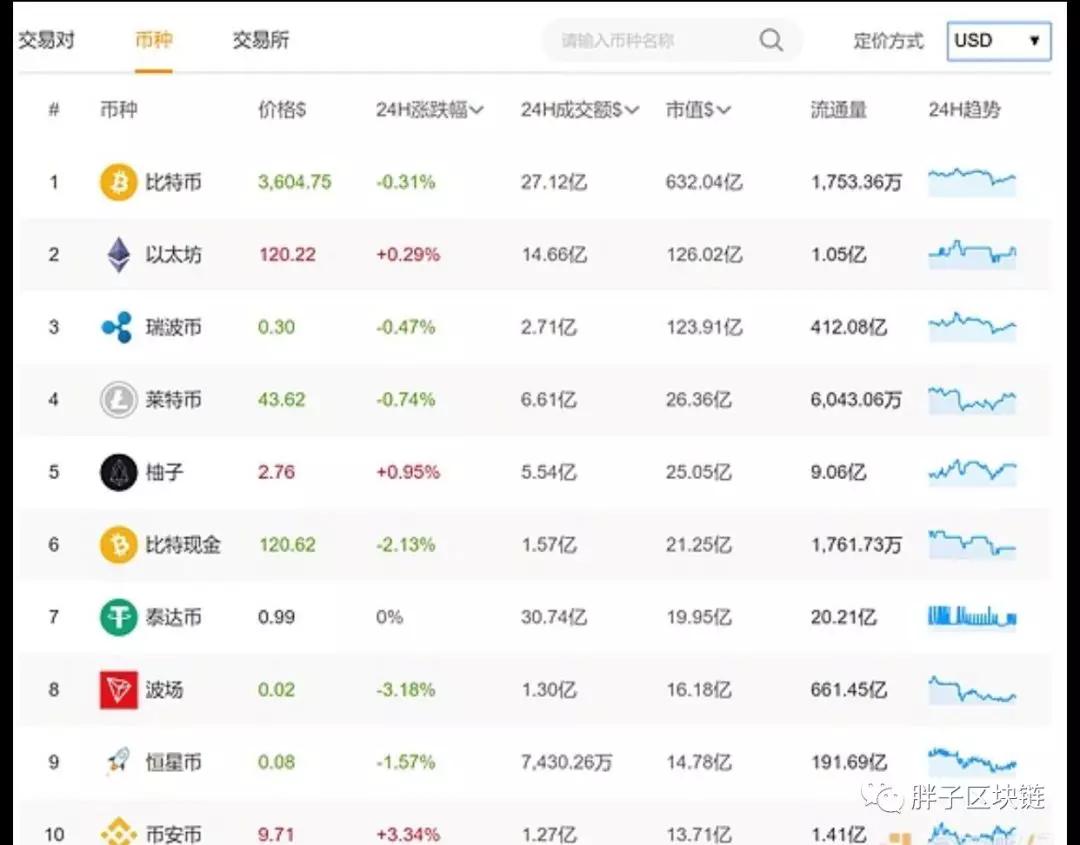
Task: Open the 币安币 coin name link
Action: pyautogui.click(x=173, y=834)
